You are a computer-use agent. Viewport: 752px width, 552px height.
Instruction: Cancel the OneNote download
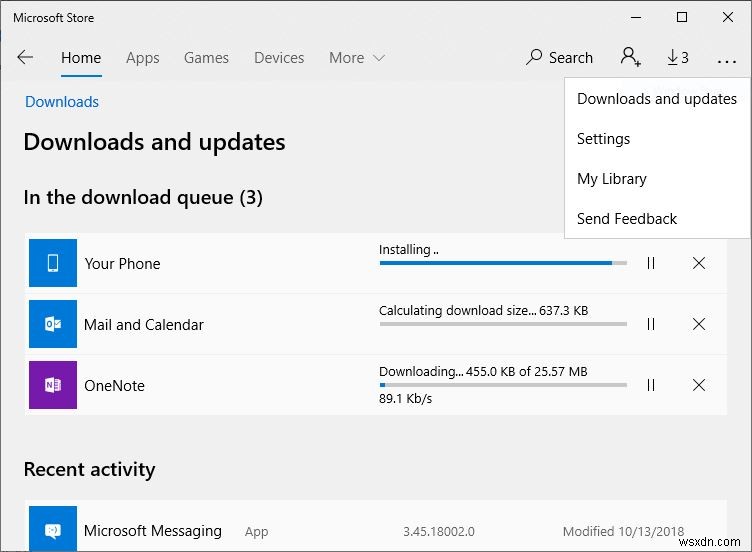(x=699, y=385)
